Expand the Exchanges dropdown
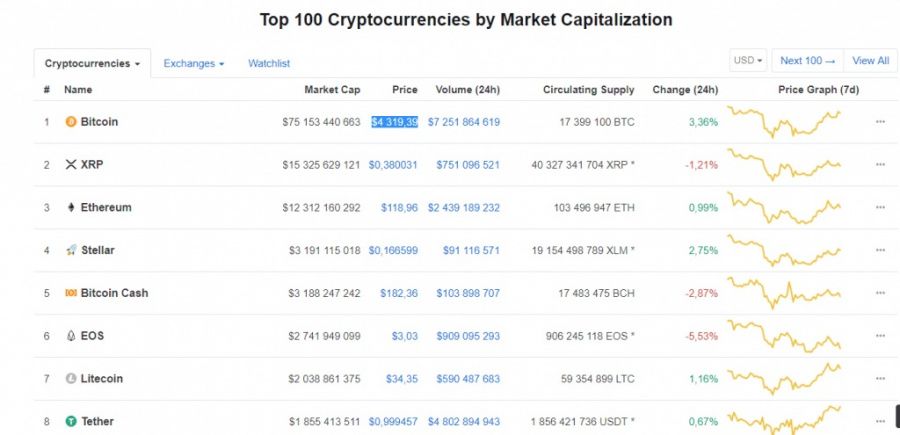900x435 pixels. tap(193, 64)
